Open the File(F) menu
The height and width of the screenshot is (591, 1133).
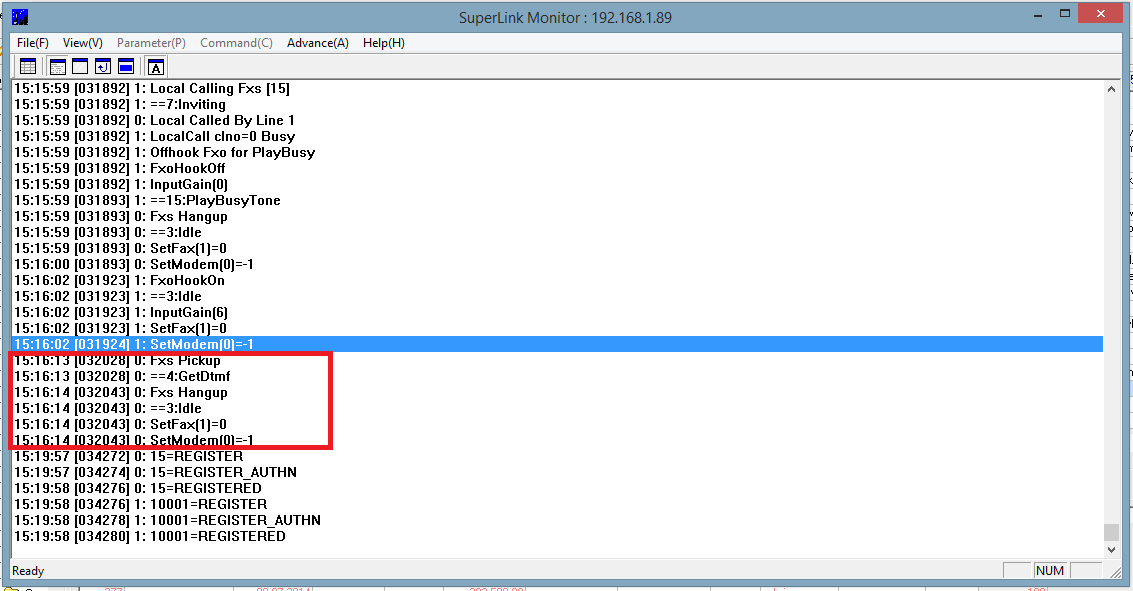pyautogui.click(x=33, y=43)
